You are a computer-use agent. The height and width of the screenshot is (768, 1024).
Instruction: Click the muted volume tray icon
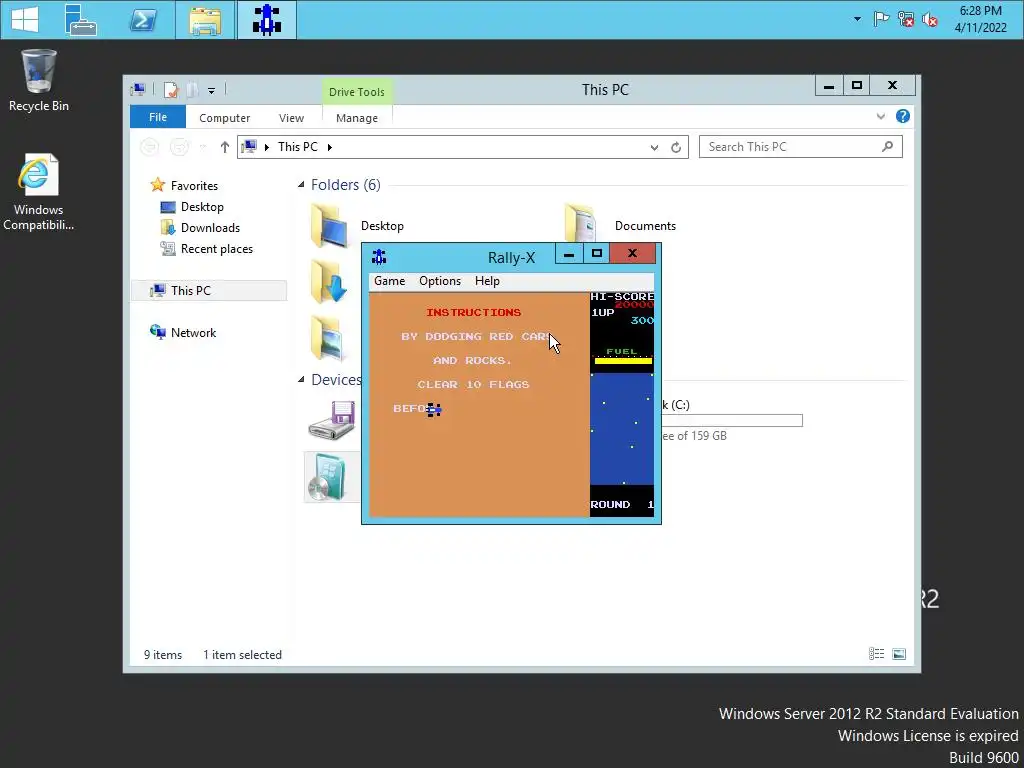(929, 19)
